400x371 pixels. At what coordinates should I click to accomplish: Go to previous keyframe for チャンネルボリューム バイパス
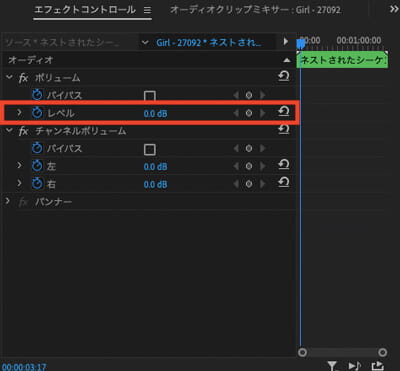pos(236,148)
